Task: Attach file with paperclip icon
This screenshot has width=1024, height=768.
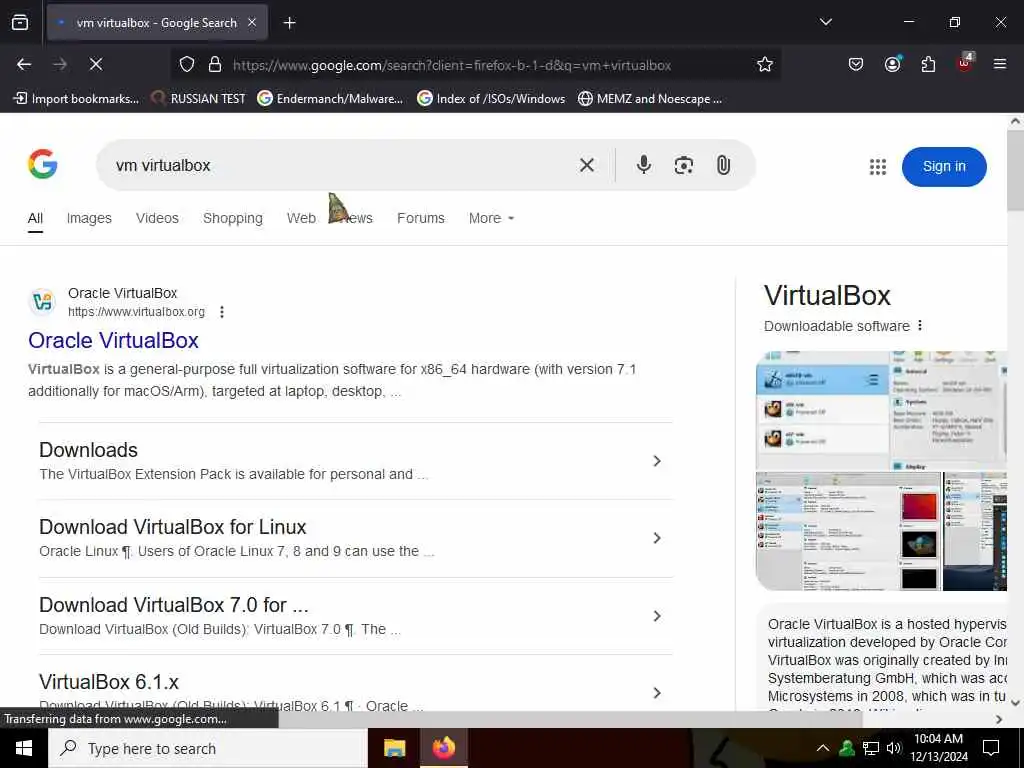Action: click(x=723, y=165)
